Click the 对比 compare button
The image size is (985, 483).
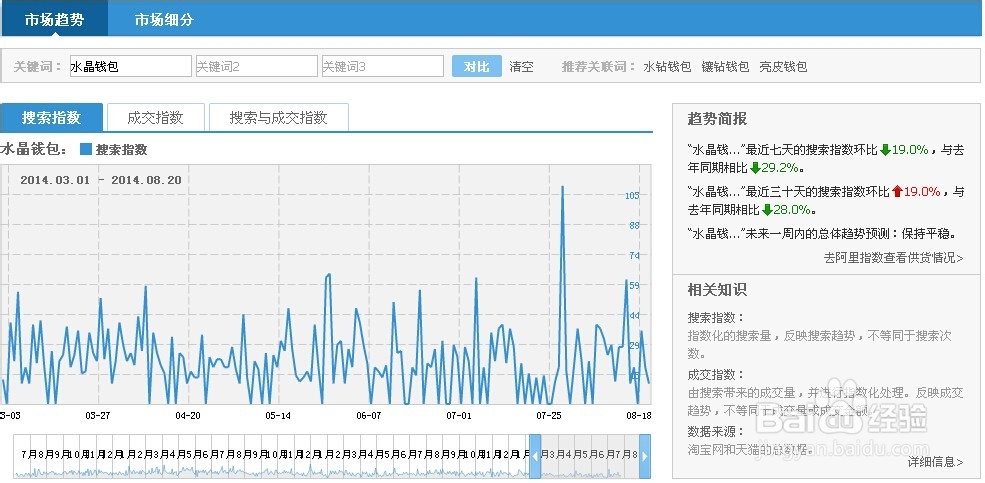(x=477, y=66)
